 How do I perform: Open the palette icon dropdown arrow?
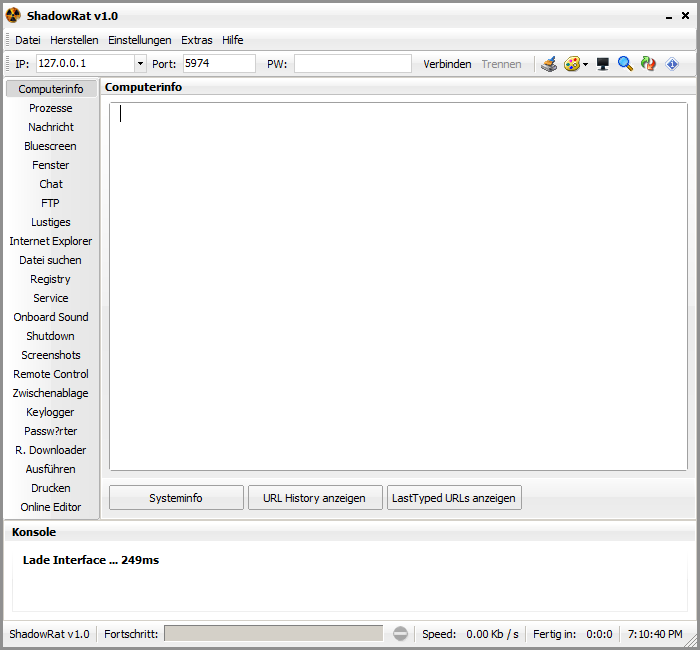(585, 64)
